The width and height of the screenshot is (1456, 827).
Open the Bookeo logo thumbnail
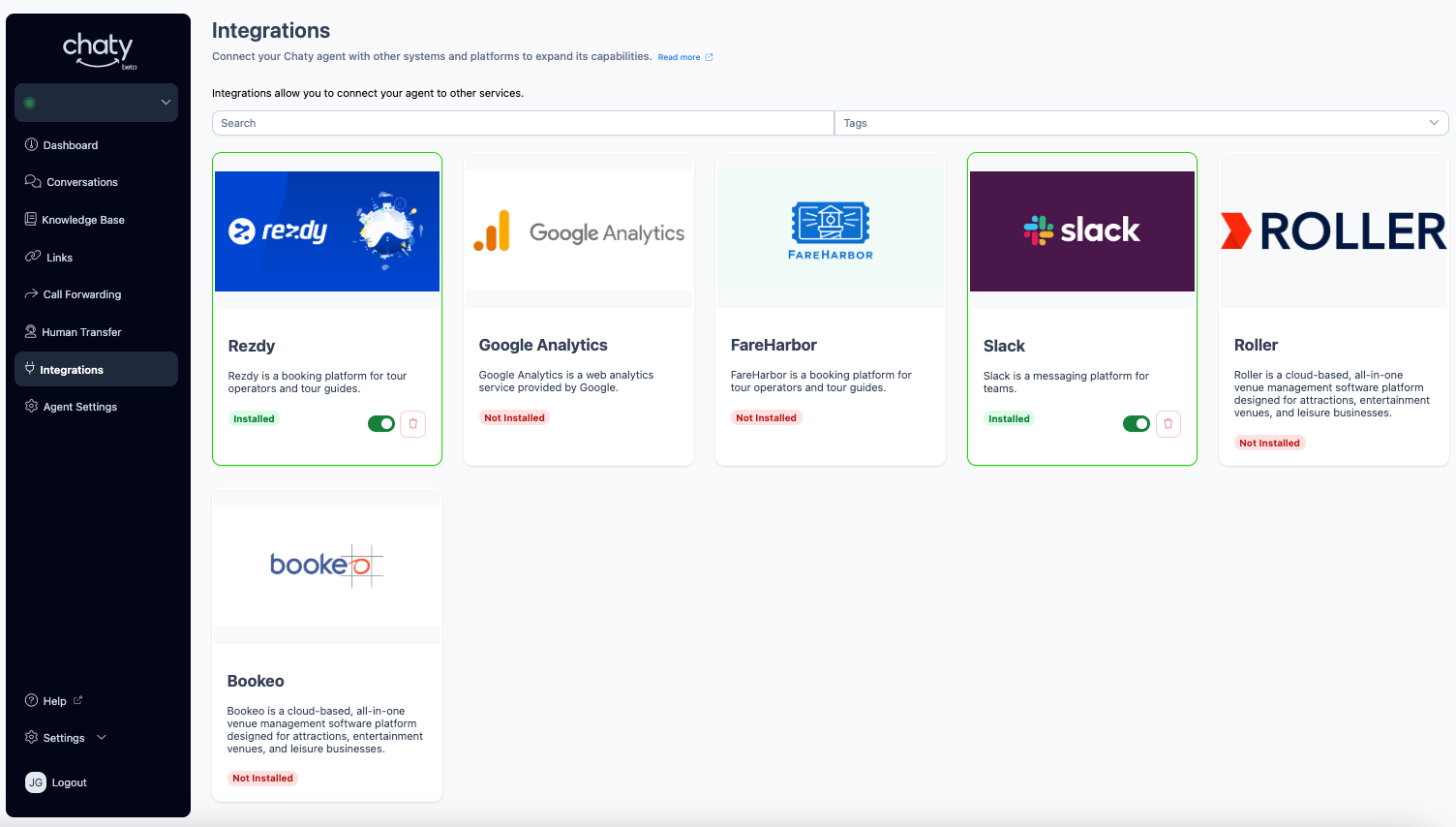[327, 566]
